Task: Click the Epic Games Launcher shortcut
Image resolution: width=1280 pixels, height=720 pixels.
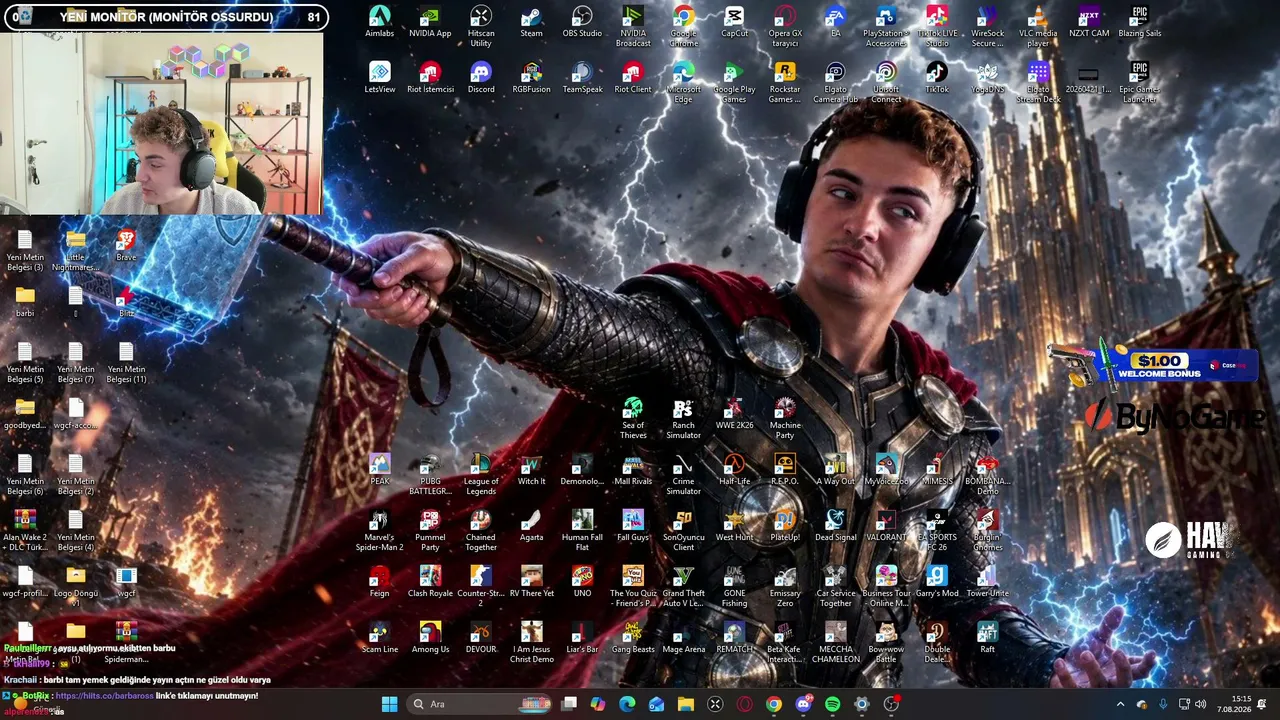Action: 1139,83
